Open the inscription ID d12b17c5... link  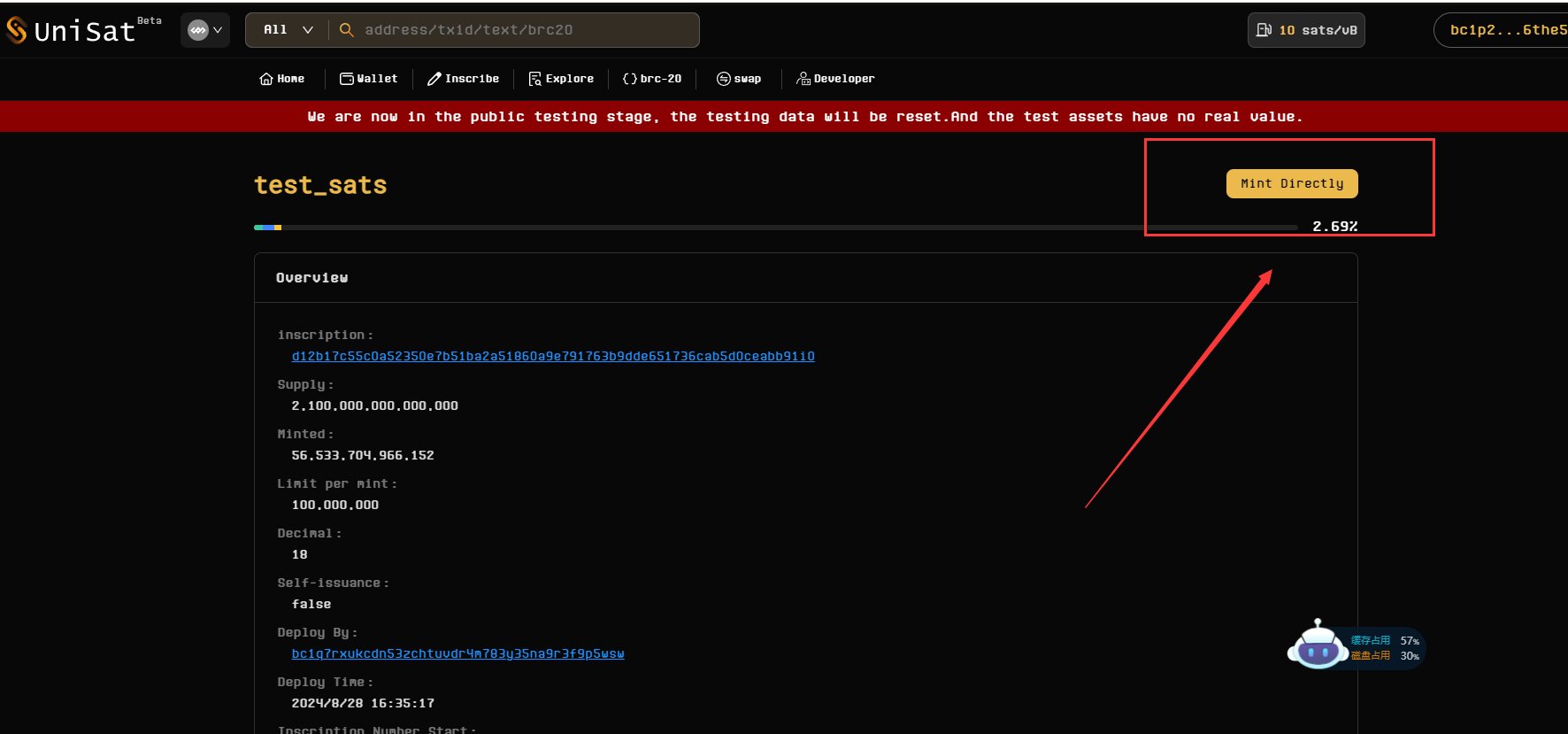point(553,356)
